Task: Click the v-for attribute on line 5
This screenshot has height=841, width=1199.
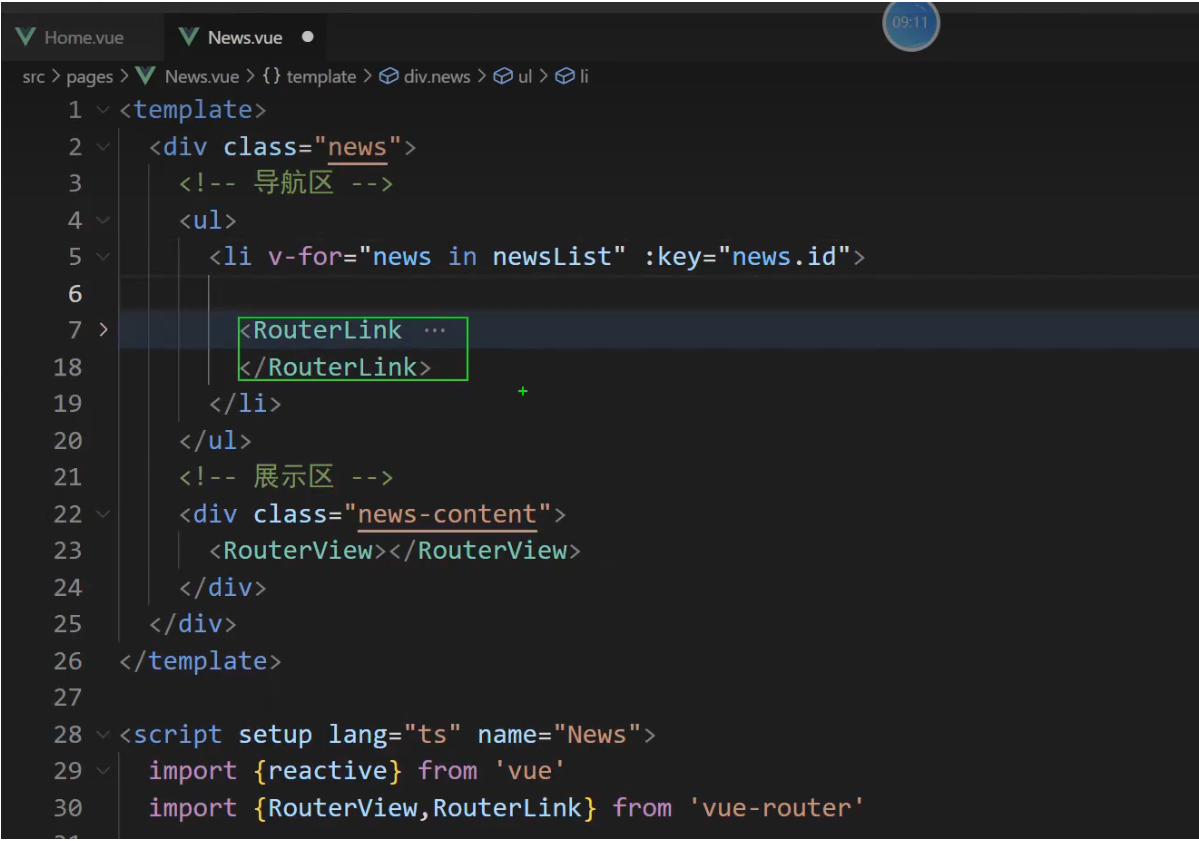Action: pyautogui.click(x=305, y=257)
